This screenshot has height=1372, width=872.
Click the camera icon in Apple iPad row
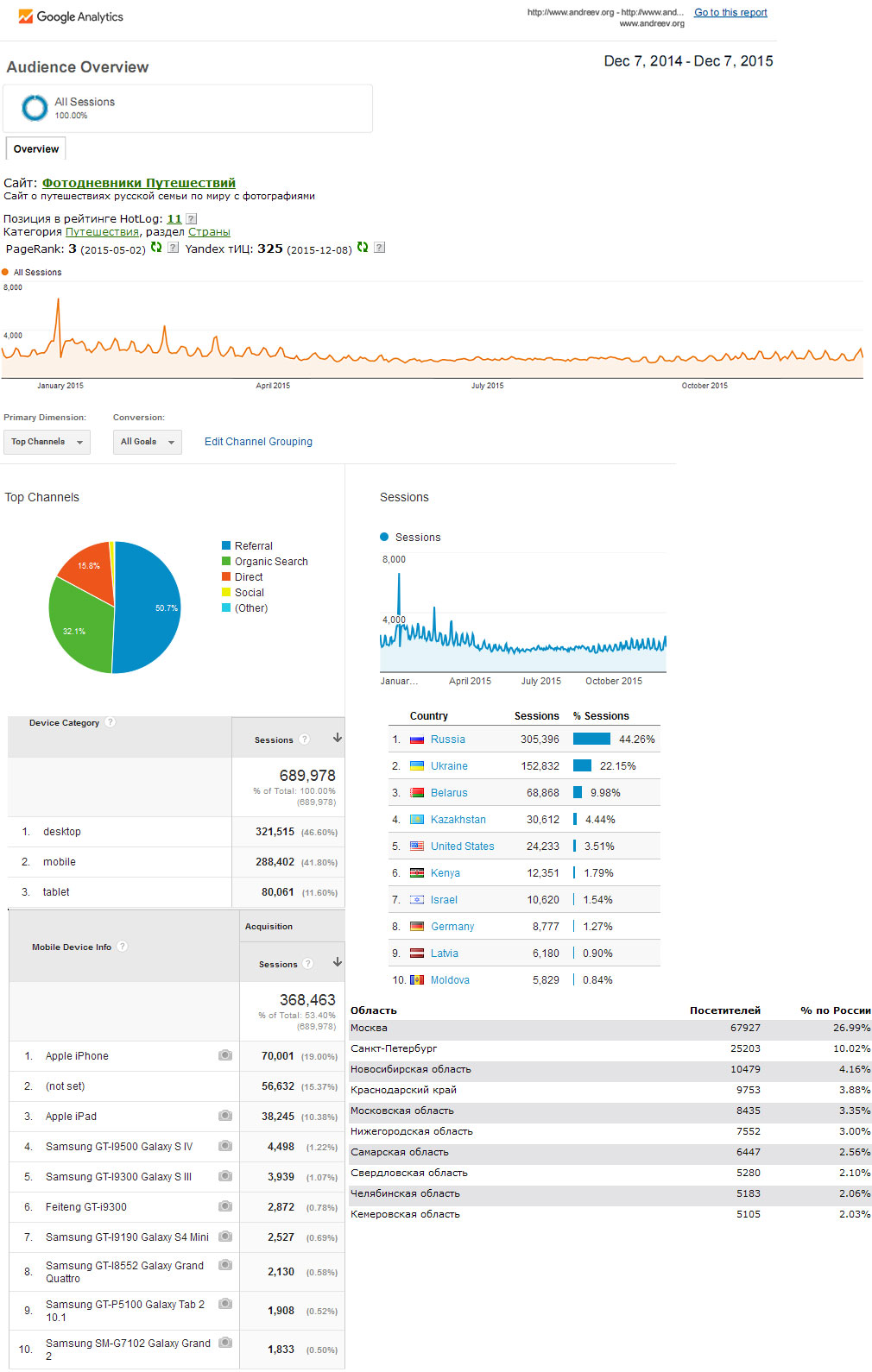pos(225,1116)
